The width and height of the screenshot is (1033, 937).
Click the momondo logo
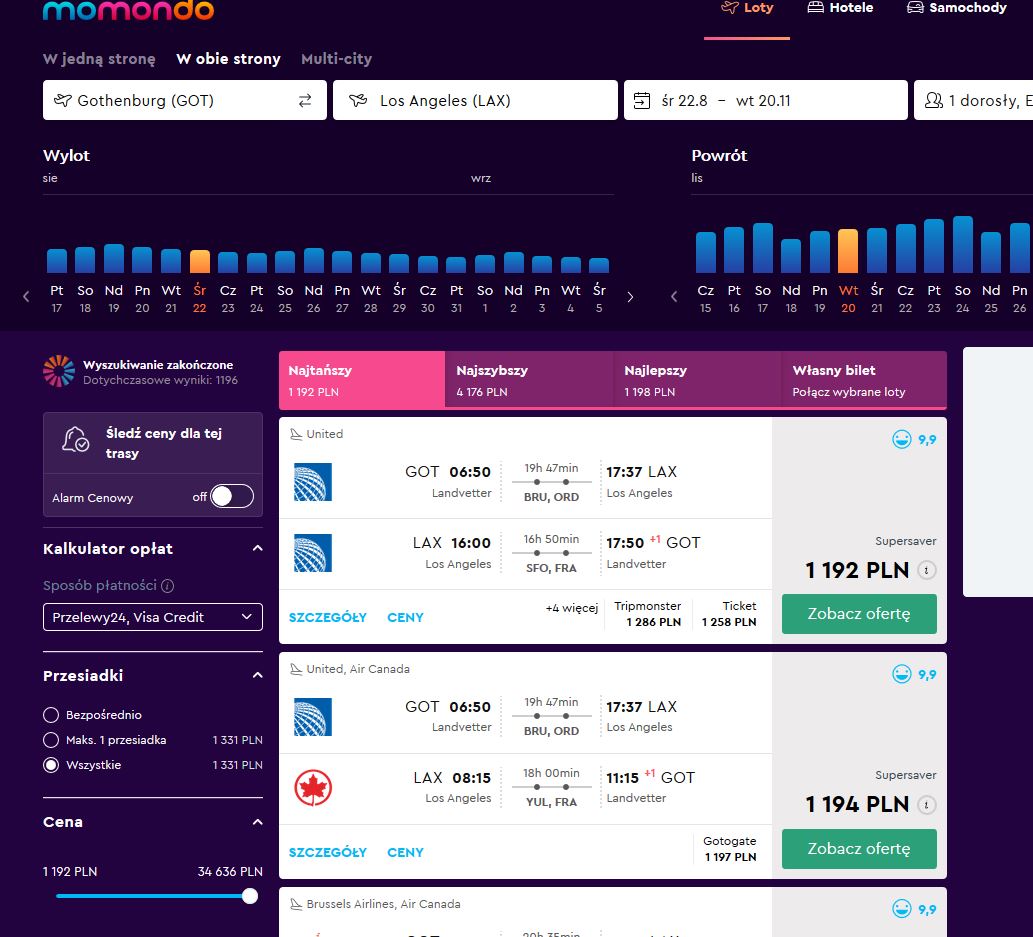point(128,10)
